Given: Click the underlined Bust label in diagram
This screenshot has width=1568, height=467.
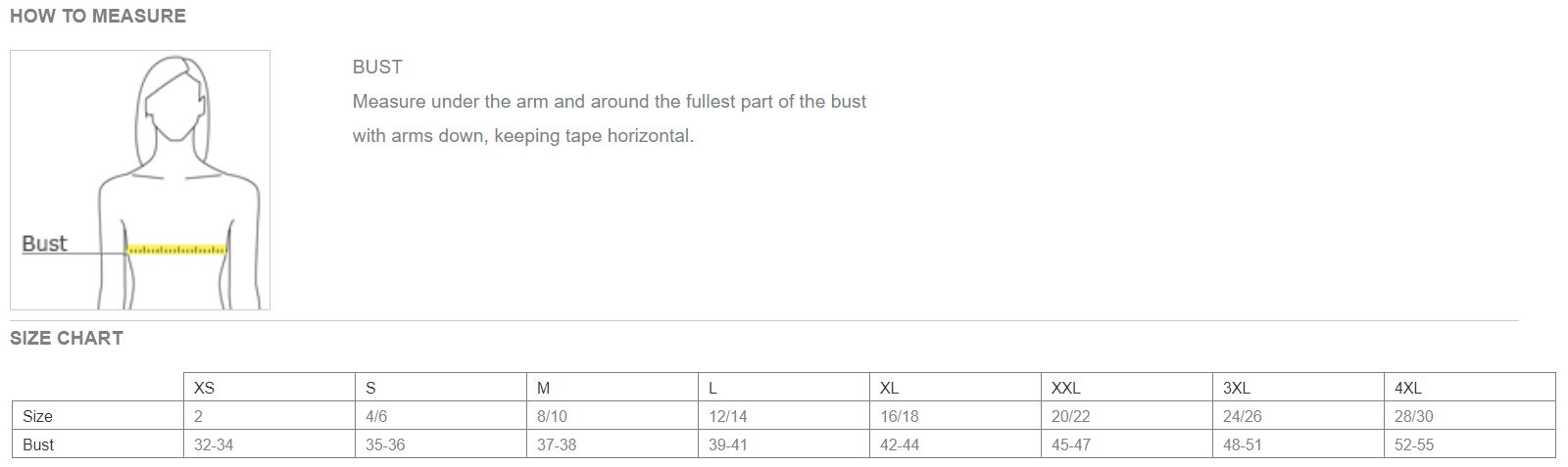Looking at the screenshot, I should point(44,244).
